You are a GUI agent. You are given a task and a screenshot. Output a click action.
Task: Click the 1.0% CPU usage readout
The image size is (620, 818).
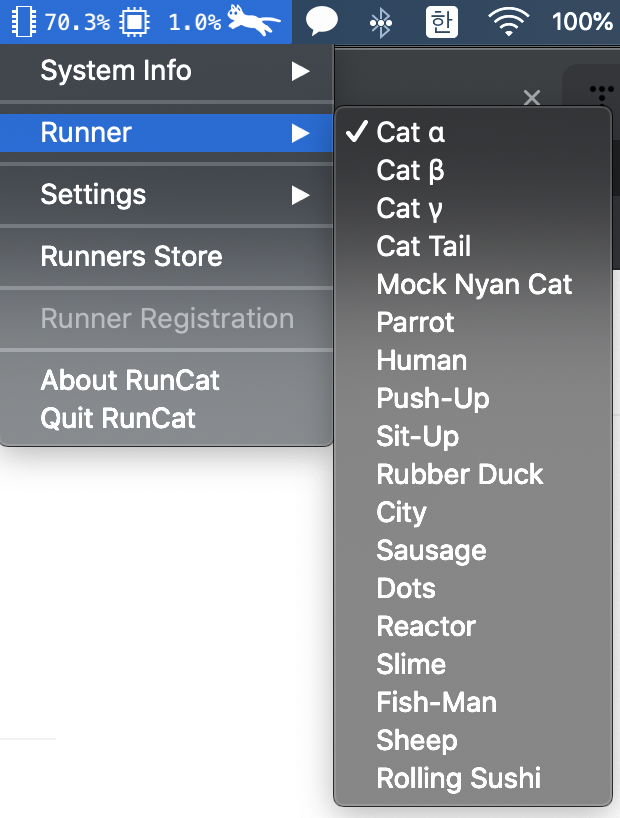tap(195, 22)
